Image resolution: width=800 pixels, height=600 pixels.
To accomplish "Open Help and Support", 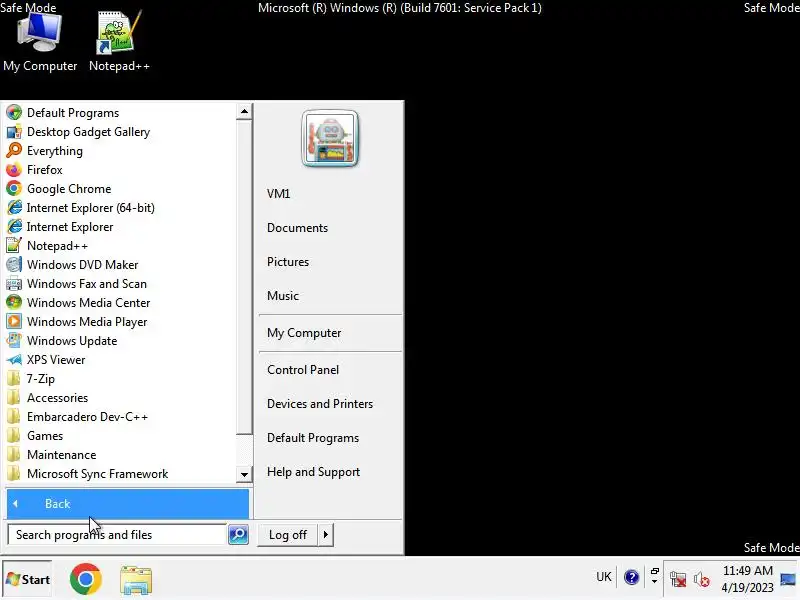I will 313,472.
